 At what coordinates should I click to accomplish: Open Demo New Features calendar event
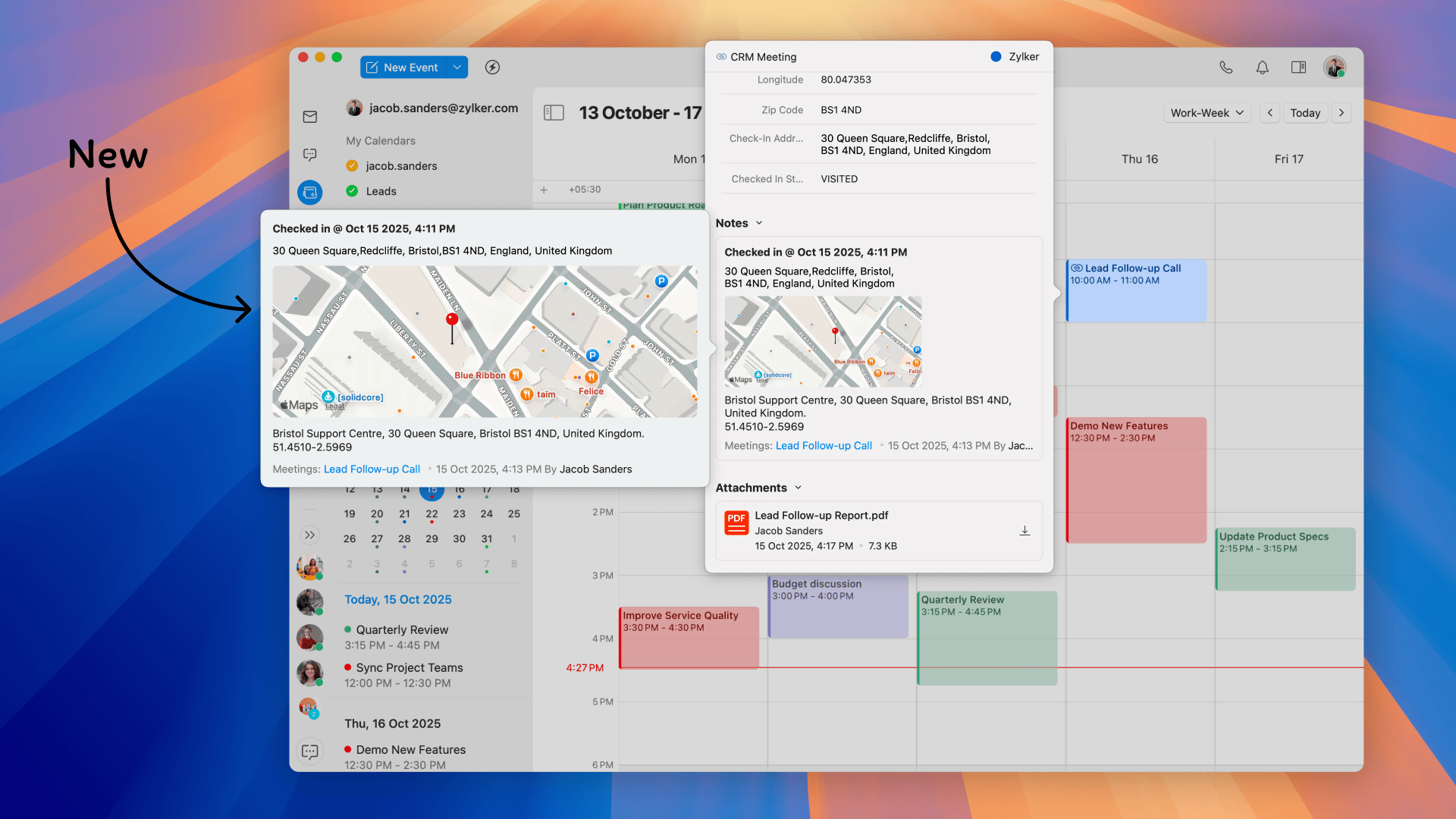[1136, 480]
